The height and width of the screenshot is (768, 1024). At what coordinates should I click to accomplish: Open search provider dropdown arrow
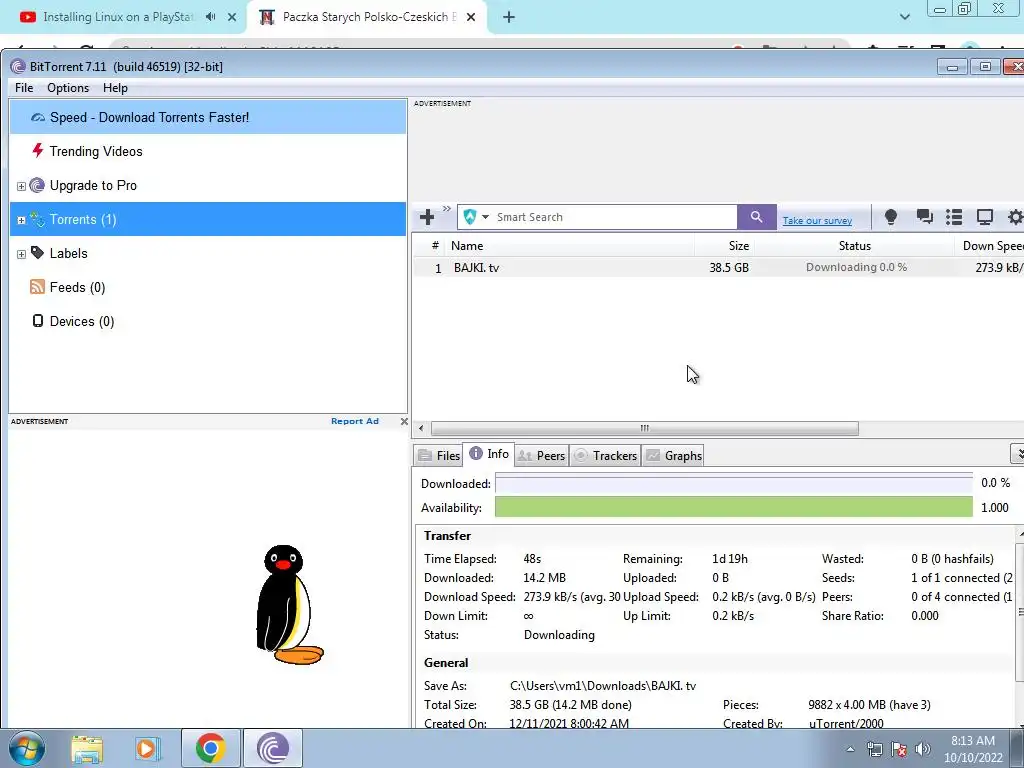(485, 217)
